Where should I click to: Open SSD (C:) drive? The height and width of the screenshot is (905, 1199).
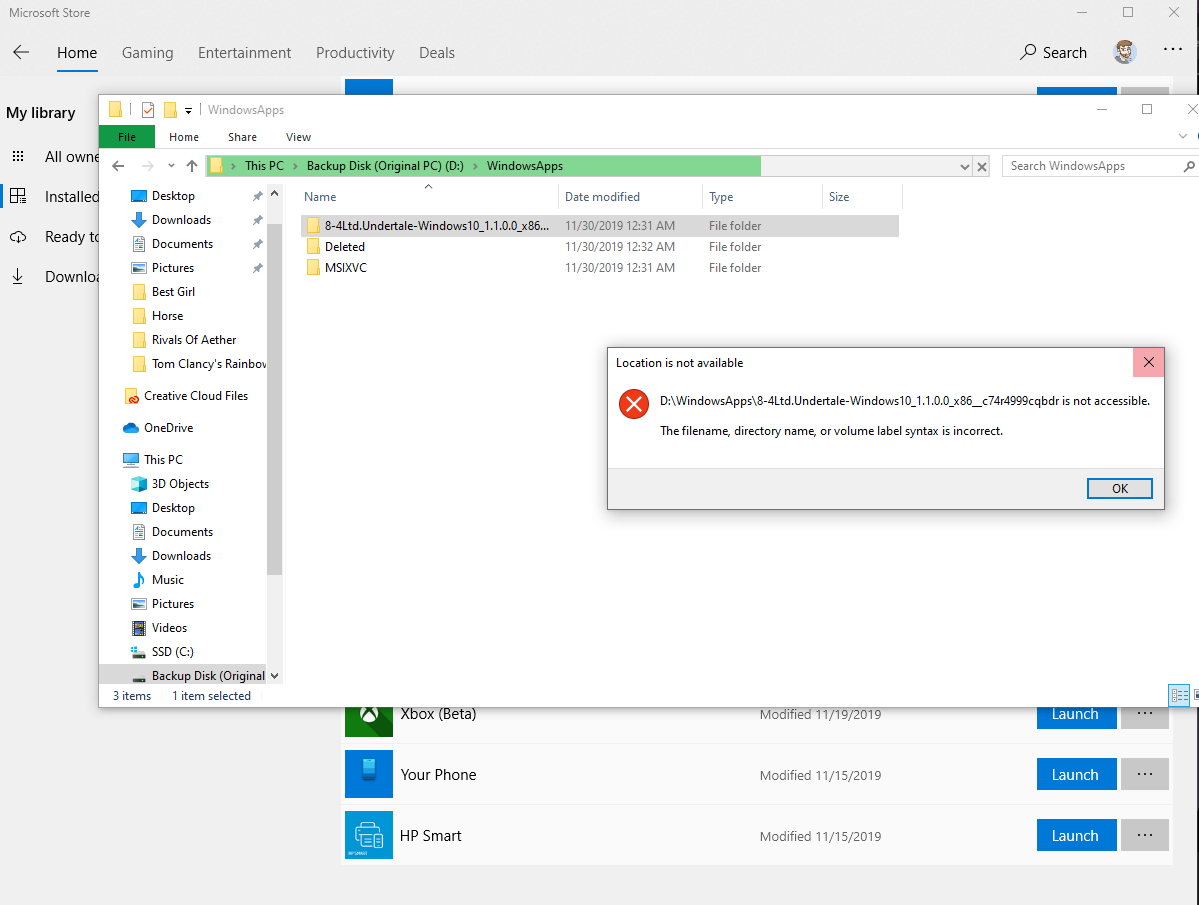[x=173, y=652]
